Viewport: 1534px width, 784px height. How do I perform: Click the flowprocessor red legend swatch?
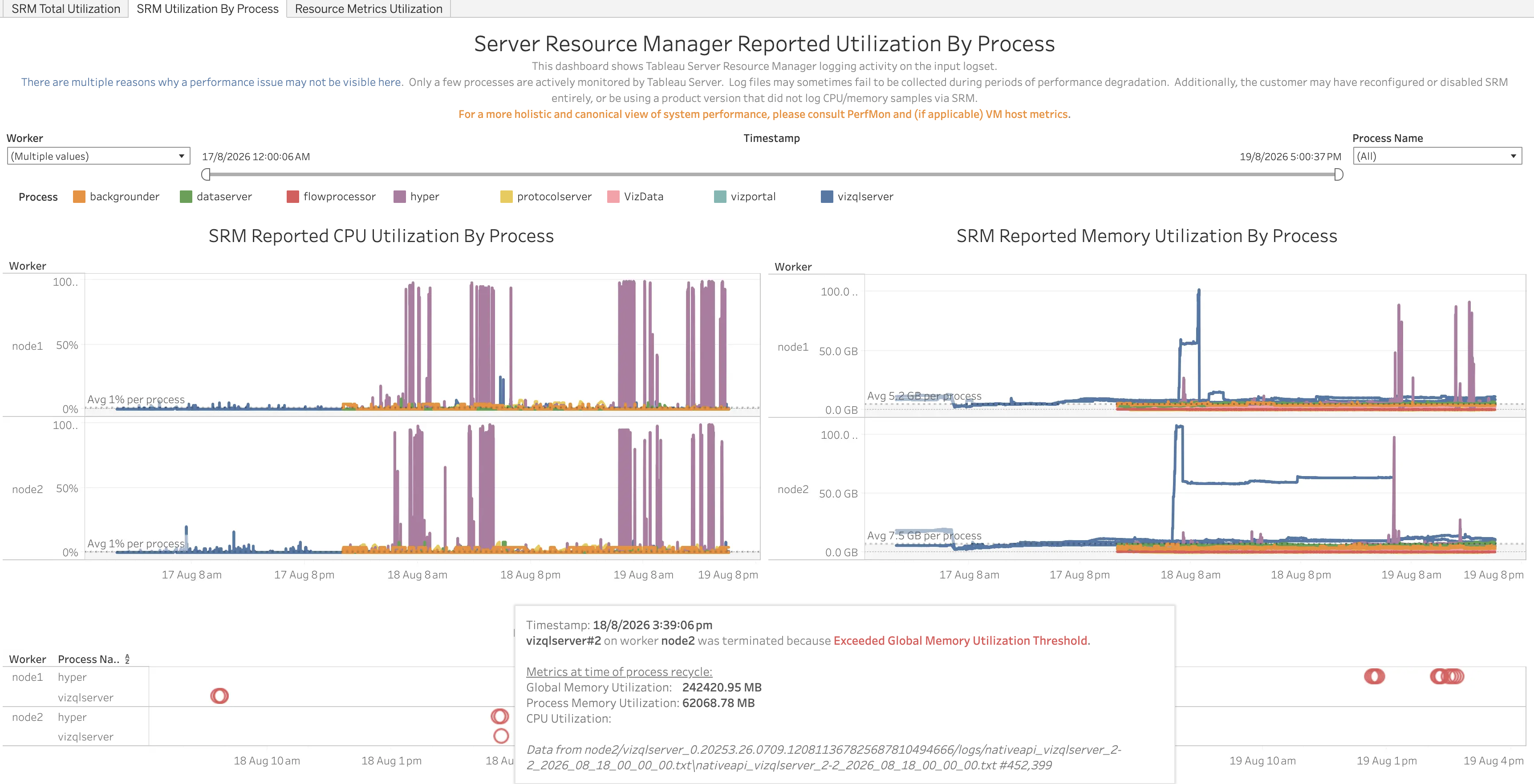point(292,197)
